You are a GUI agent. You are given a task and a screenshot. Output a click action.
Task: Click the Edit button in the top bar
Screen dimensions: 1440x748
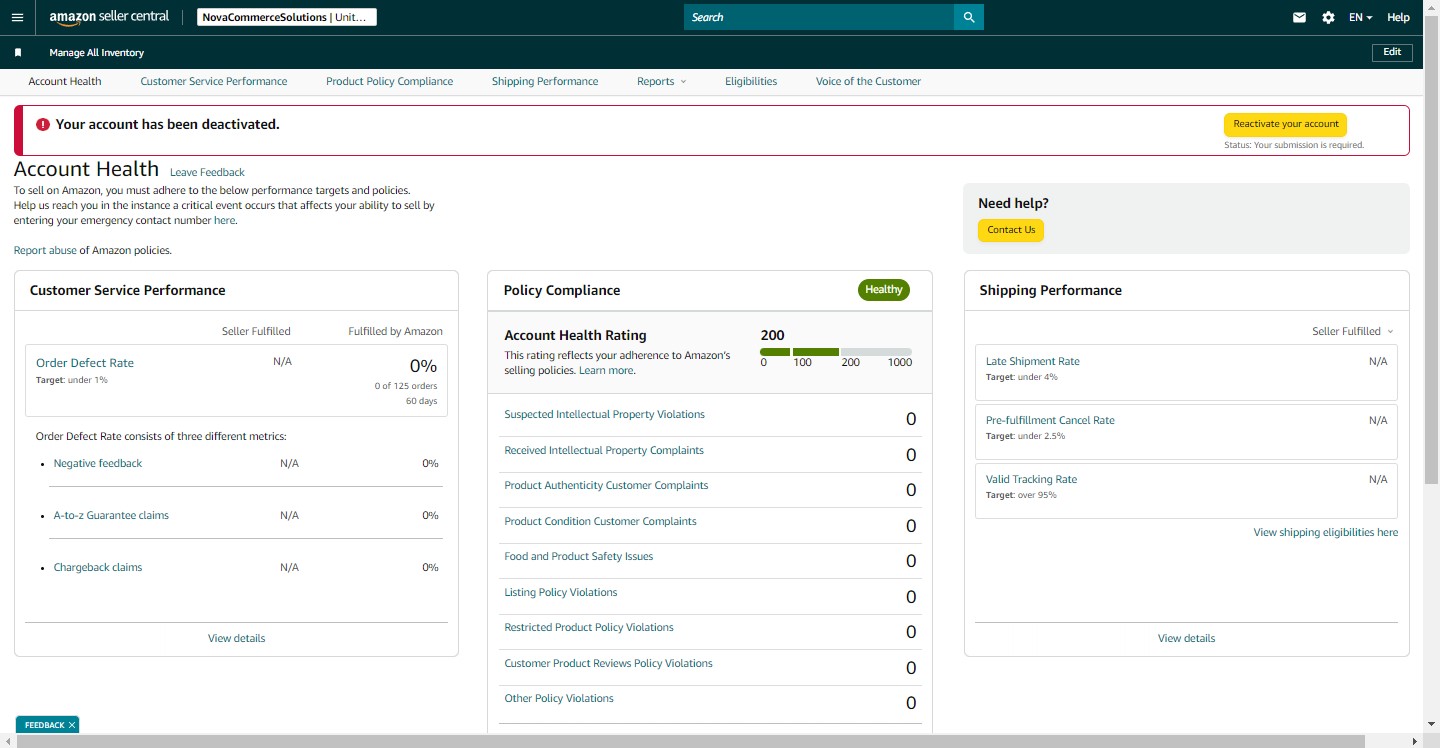(1392, 52)
